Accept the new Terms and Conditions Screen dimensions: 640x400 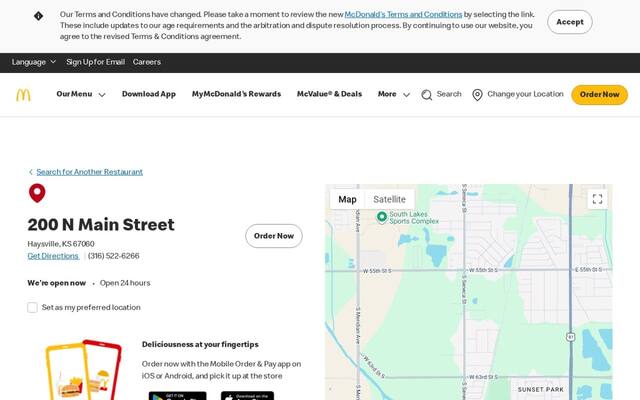click(570, 22)
